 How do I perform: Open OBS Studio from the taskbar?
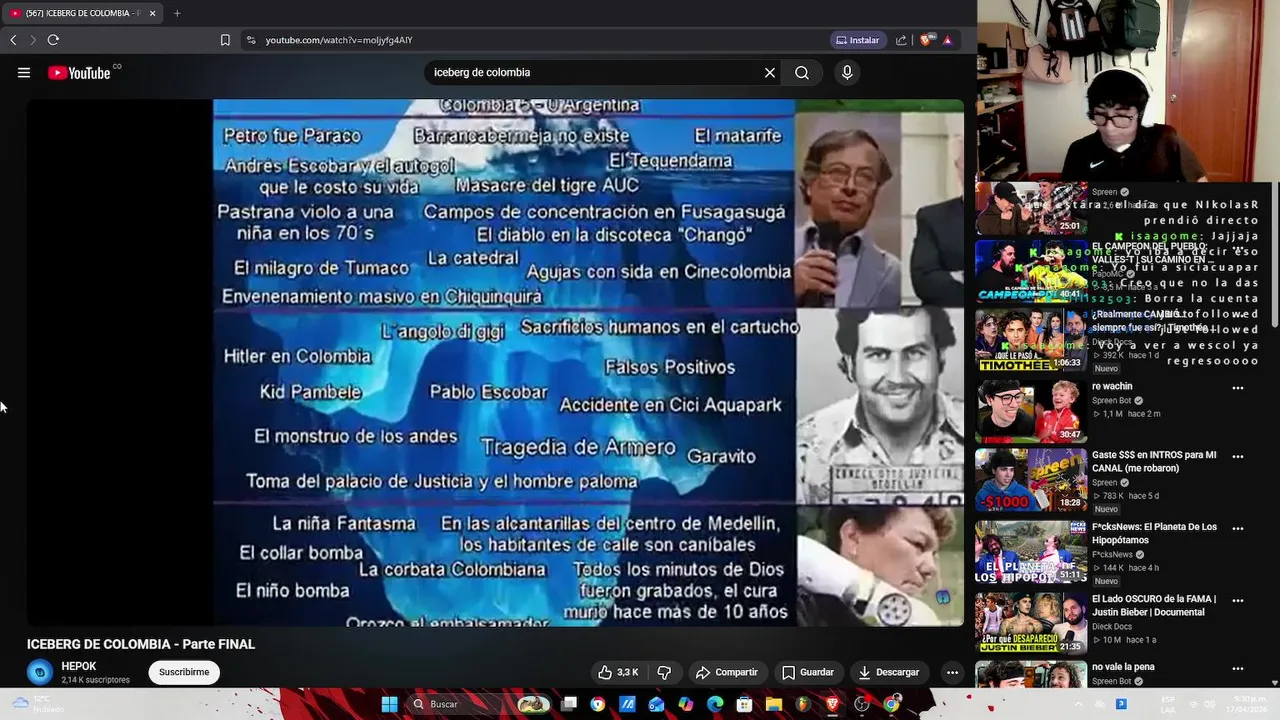coord(862,704)
